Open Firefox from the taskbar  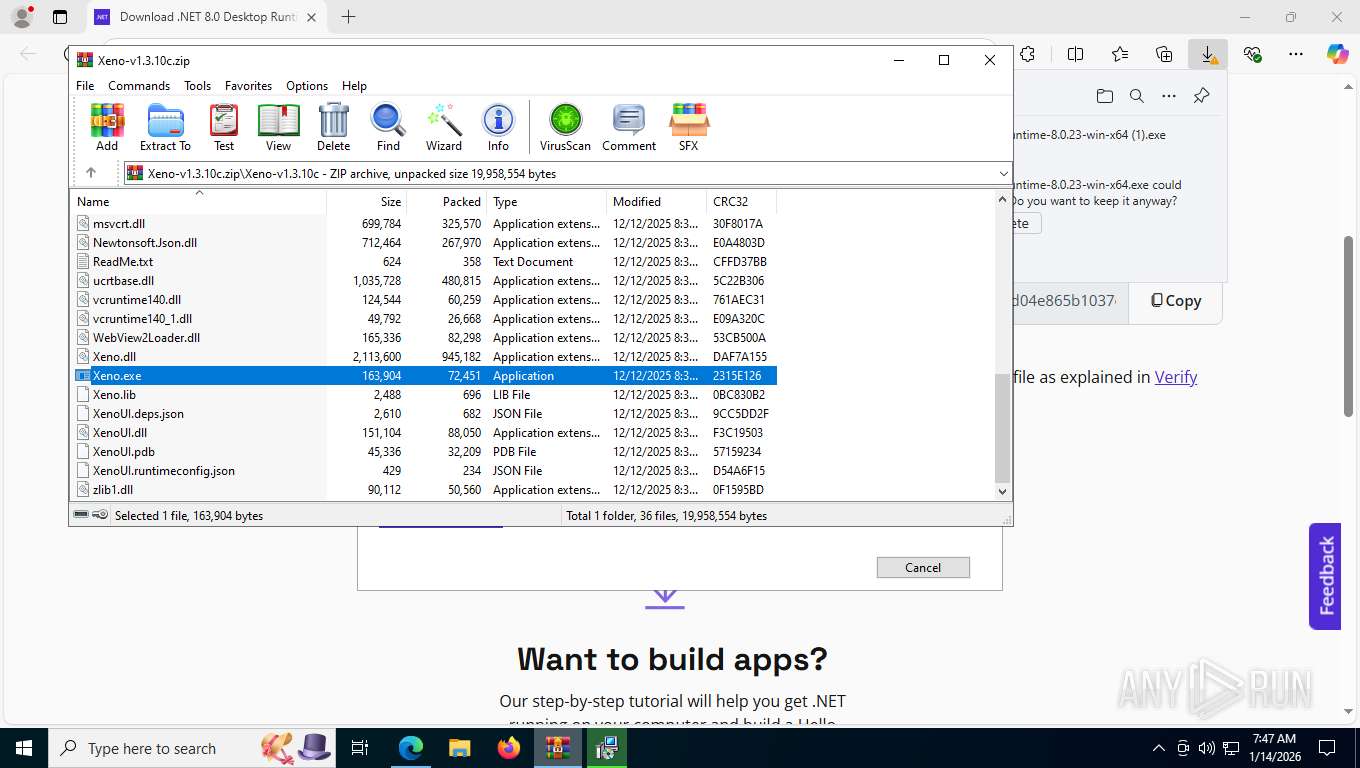tap(509, 748)
